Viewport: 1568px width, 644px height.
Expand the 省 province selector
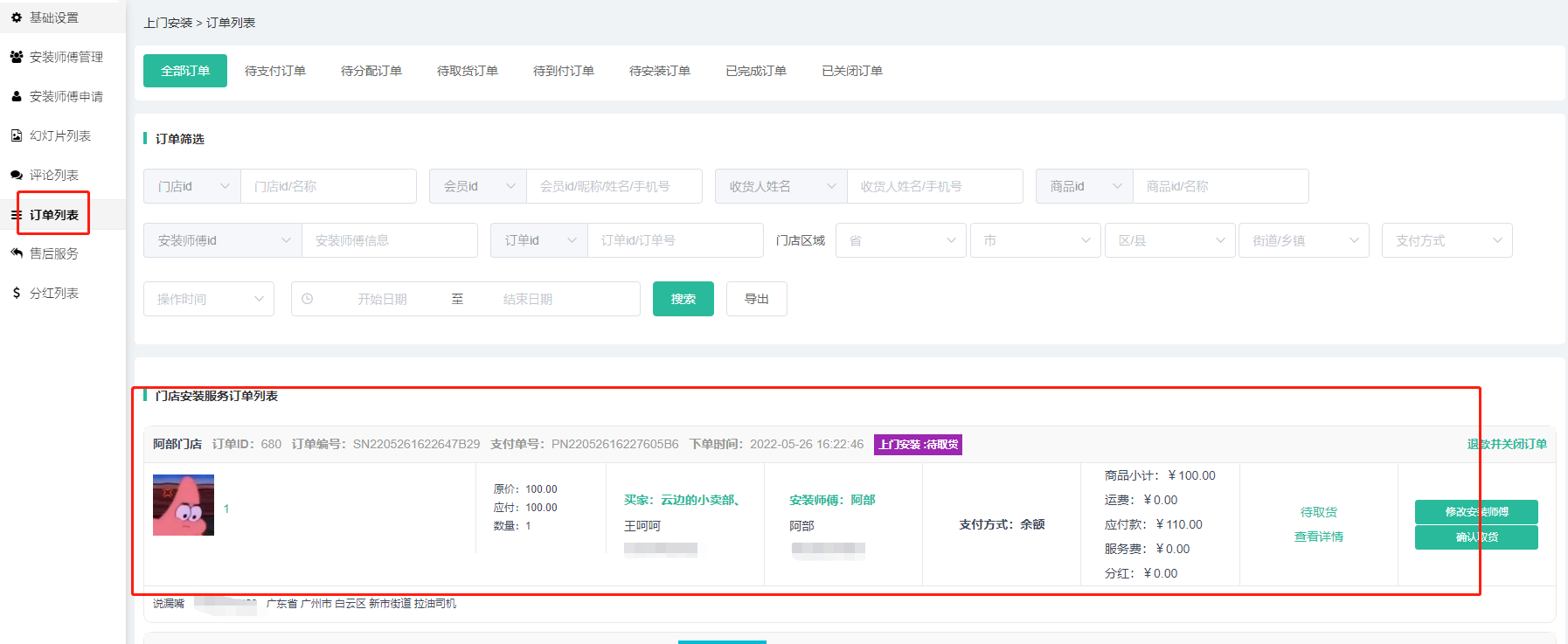tap(900, 240)
